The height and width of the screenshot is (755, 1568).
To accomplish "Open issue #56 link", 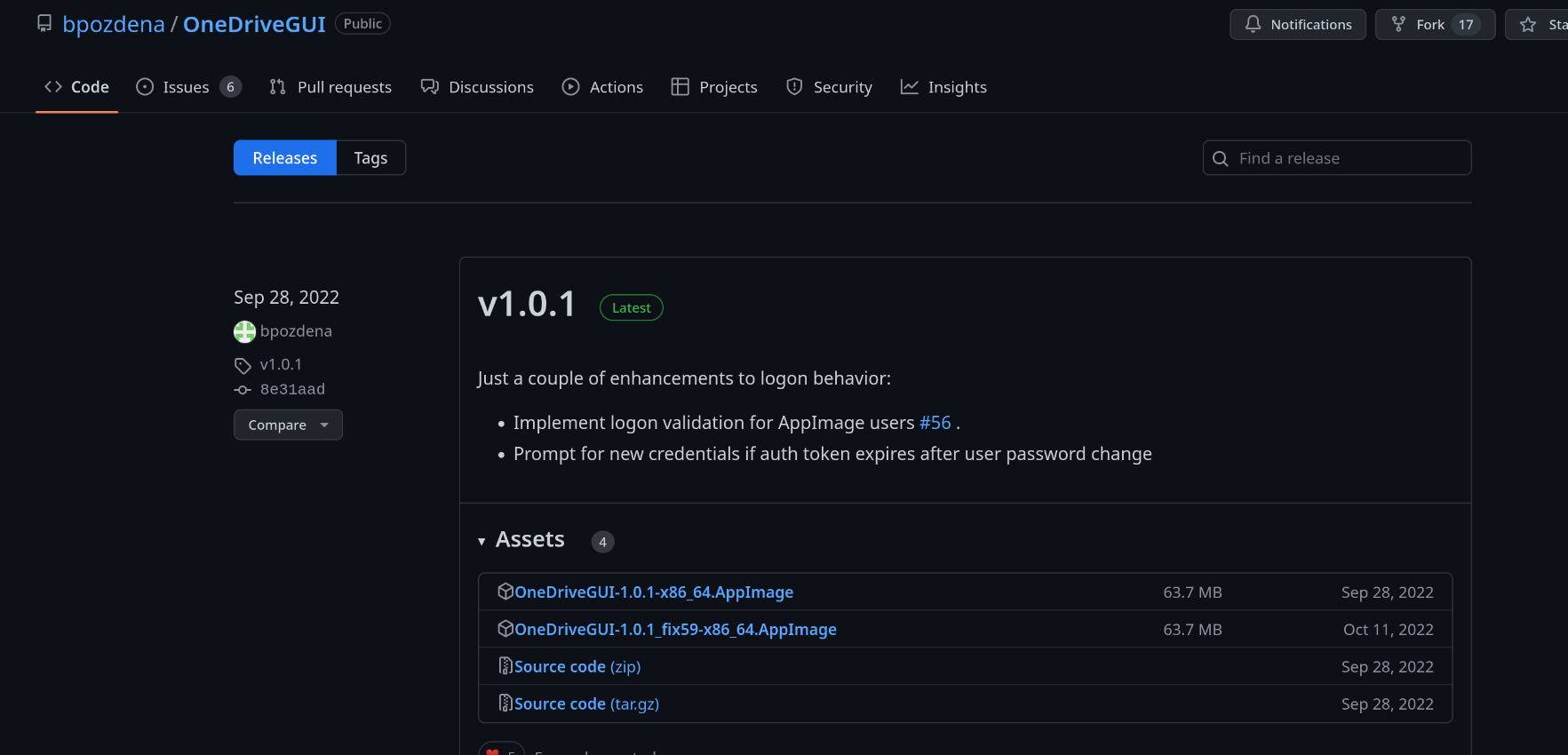I will [x=935, y=423].
